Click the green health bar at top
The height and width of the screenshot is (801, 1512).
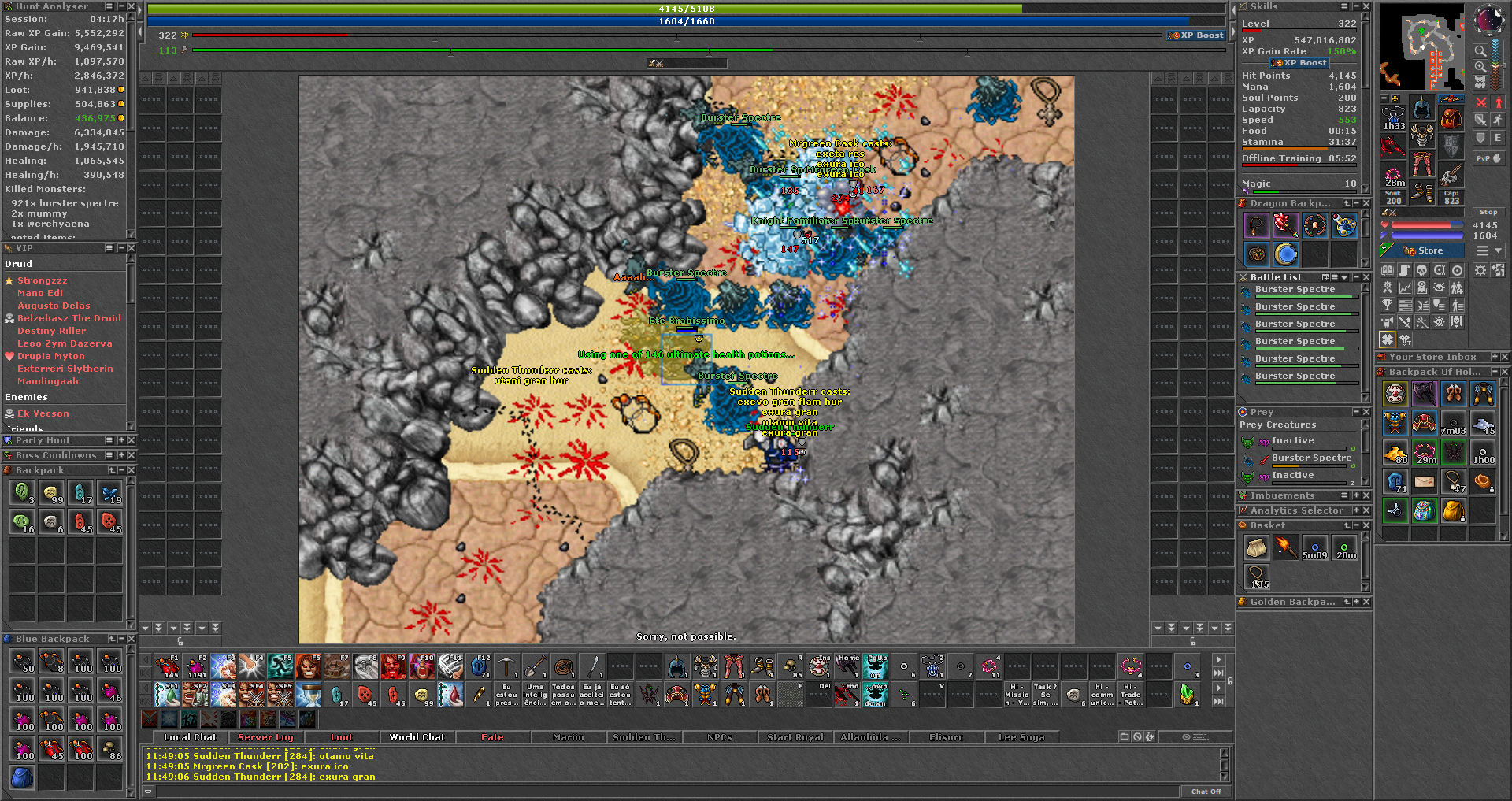coord(687,9)
